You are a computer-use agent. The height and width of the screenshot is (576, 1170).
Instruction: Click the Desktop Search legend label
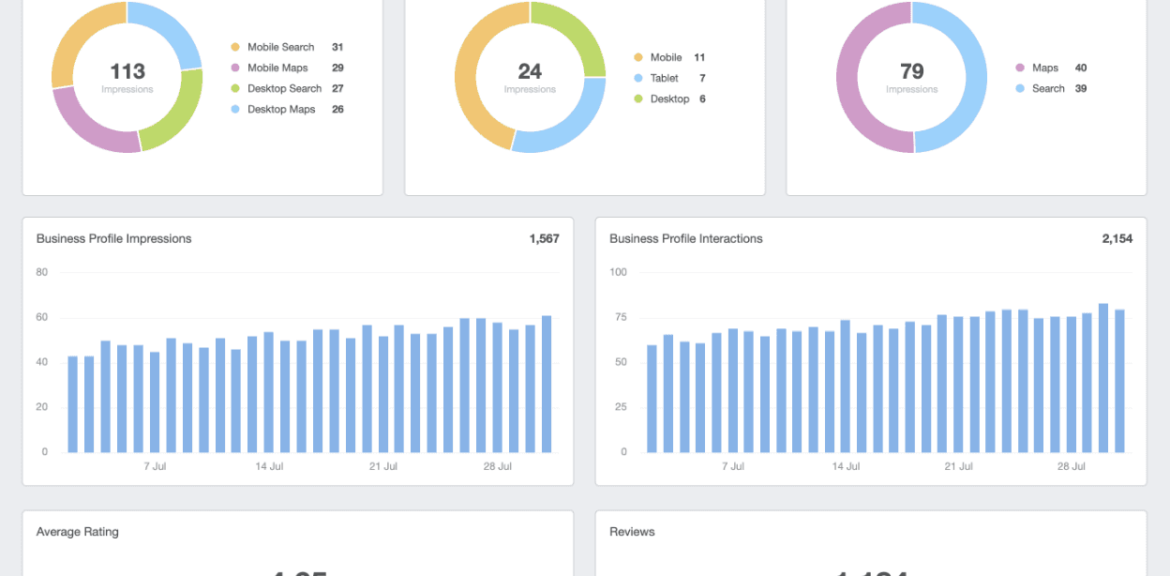coord(284,89)
